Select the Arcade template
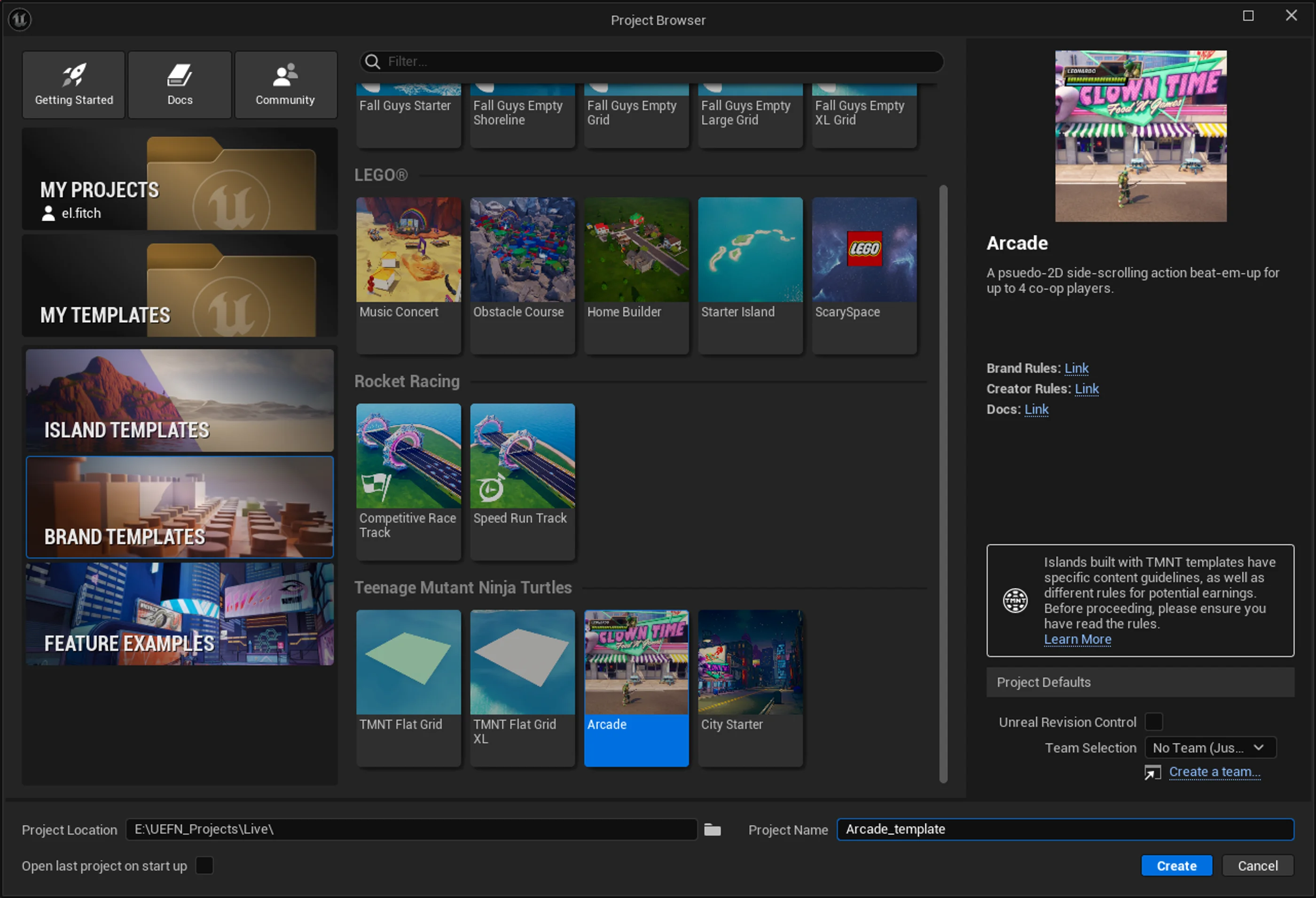1316x898 pixels. [x=636, y=688]
